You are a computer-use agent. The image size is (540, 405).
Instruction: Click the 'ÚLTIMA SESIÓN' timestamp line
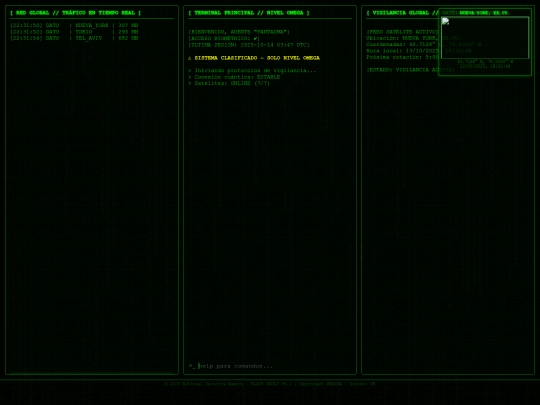tap(249, 45)
